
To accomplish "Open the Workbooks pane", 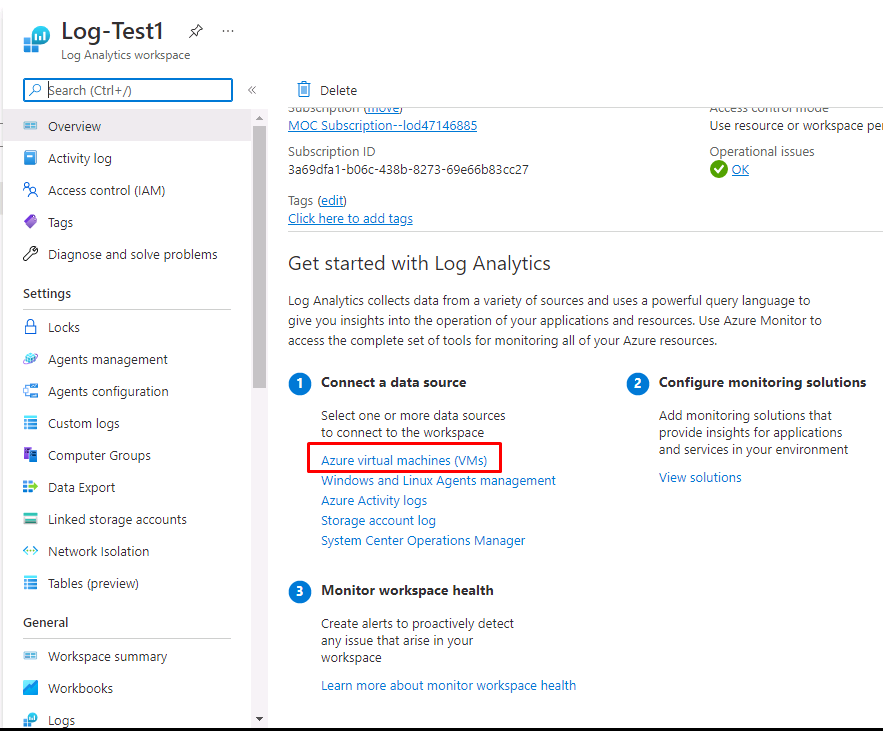I will [80, 688].
